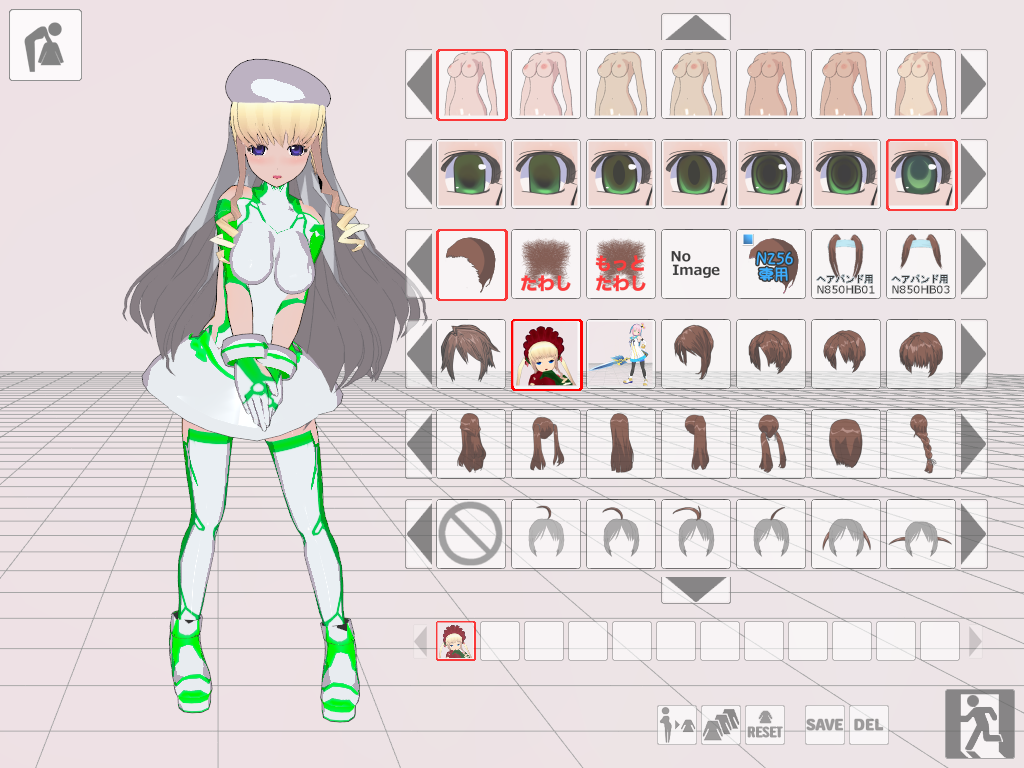Click the right arrow of the eye row
The height and width of the screenshot is (768, 1024).
[x=973, y=174]
